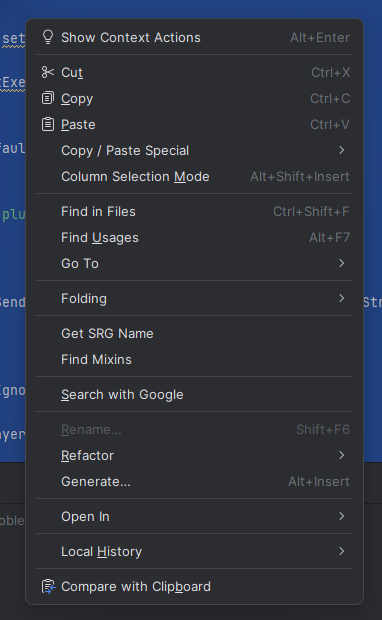This screenshot has width=382, height=620.
Task: Click the Alt+Shift+Insert shortcut text
Action: [x=300, y=176]
